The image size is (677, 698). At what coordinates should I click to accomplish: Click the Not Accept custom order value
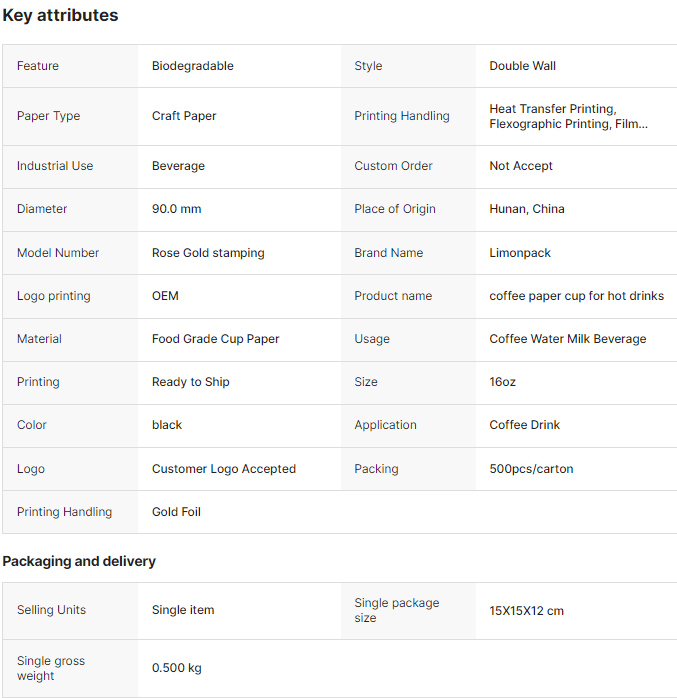tap(521, 166)
